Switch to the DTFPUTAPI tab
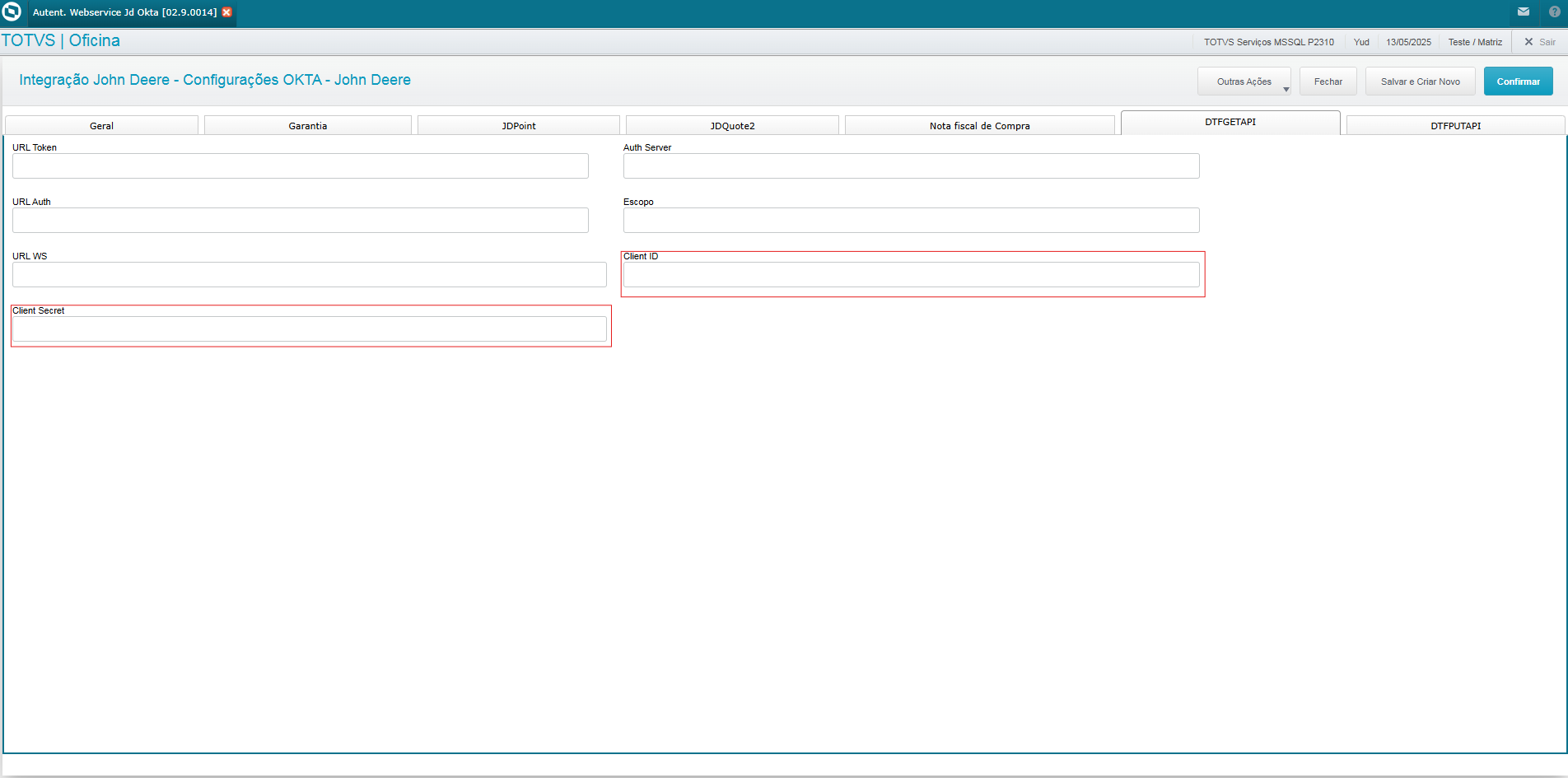The width and height of the screenshot is (1568, 778). pyautogui.click(x=1456, y=126)
